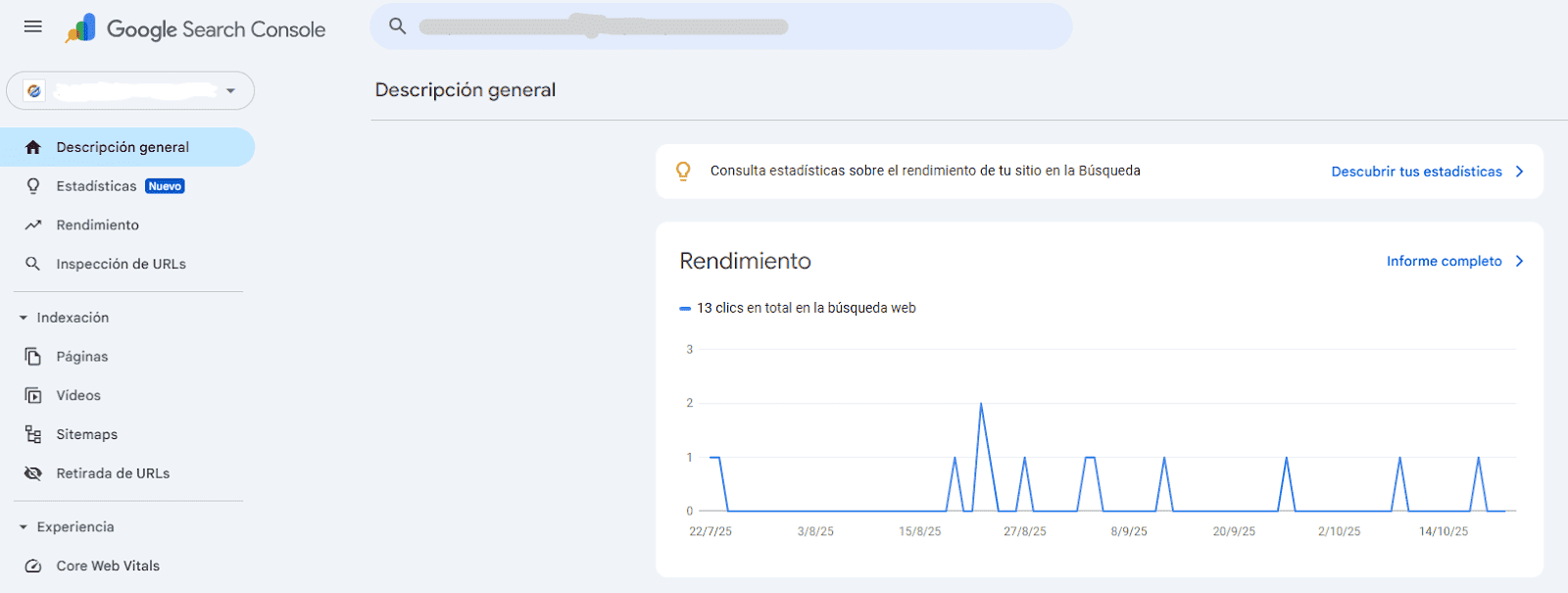Click the blue legend marker for clics
The image size is (1568, 593).
tap(685, 309)
